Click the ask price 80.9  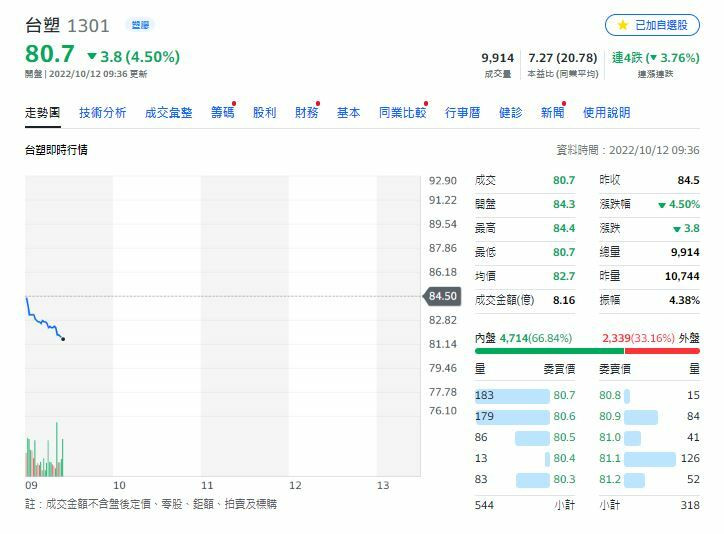pos(610,416)
